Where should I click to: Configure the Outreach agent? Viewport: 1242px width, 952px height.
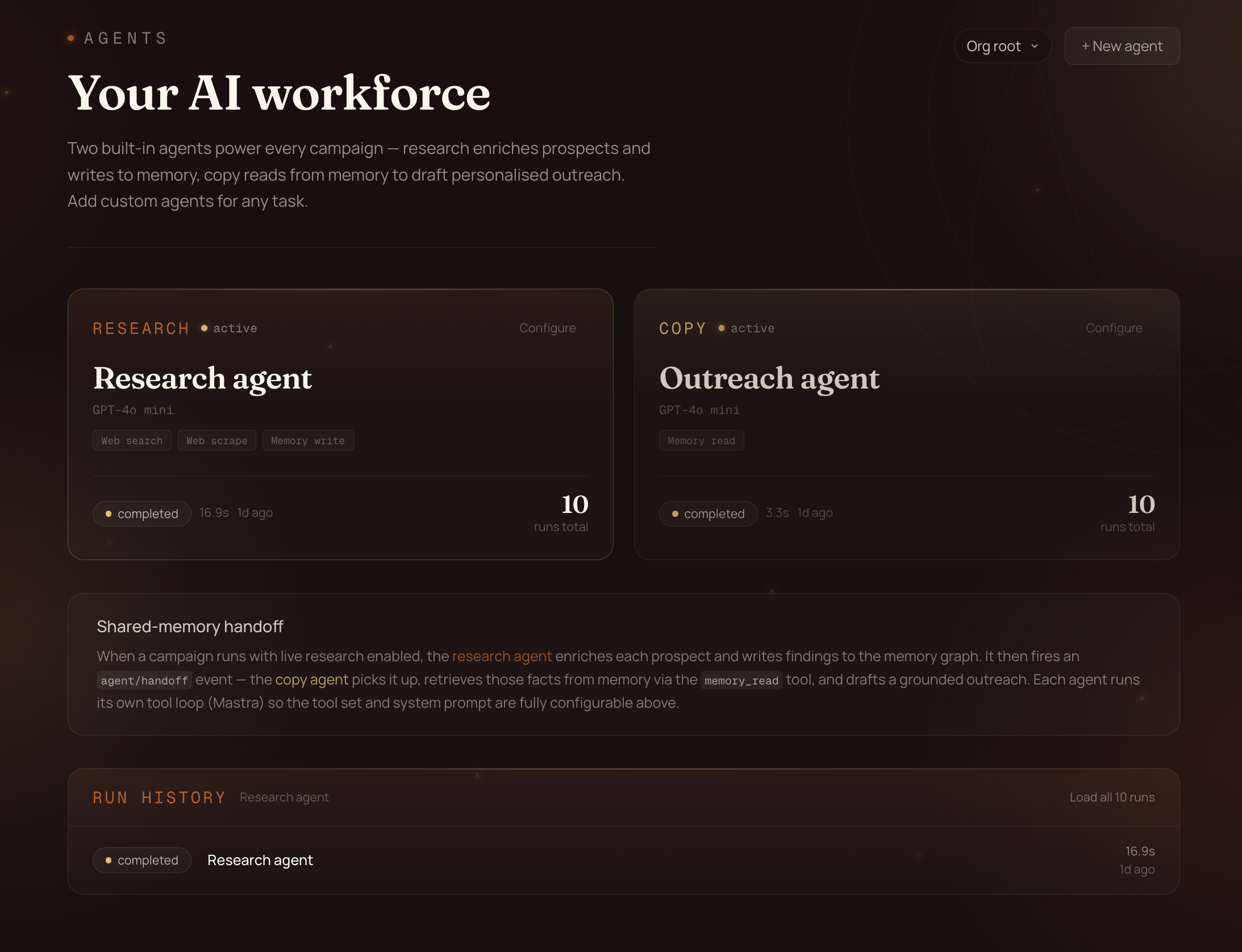point(1114,328)
